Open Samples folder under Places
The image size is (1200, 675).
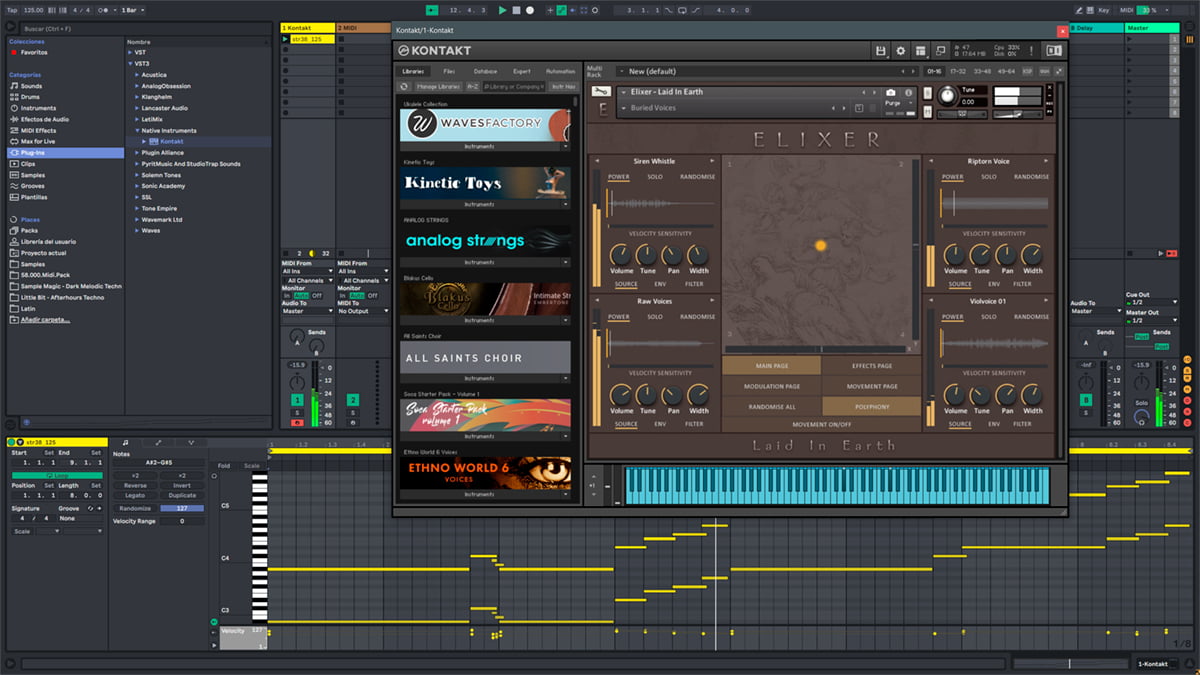tap(30, 264)
